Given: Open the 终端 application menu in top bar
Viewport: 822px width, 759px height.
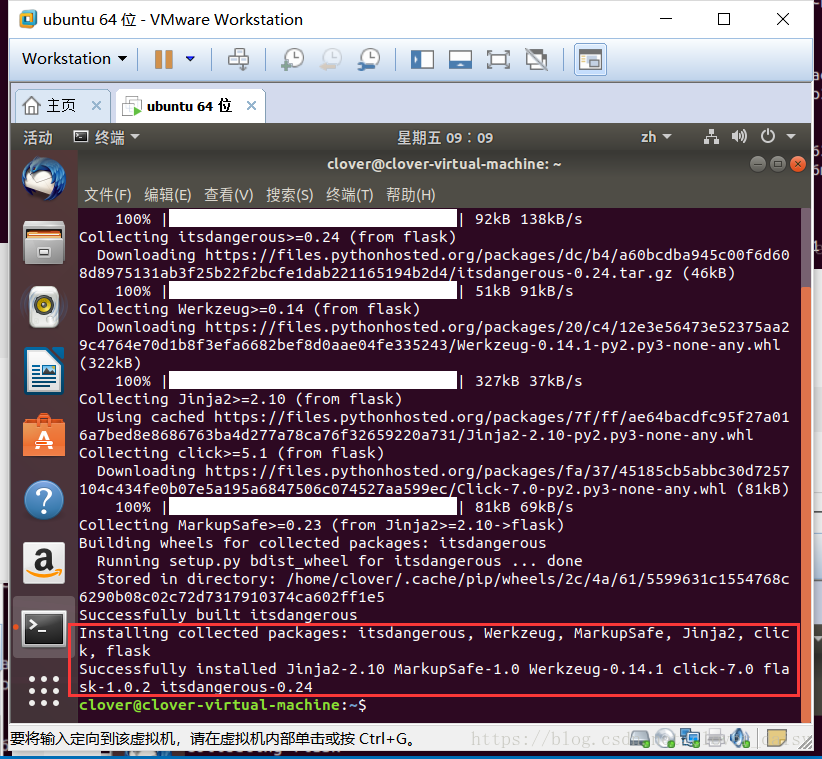Looking at the screenshot, I should (106, 137).
